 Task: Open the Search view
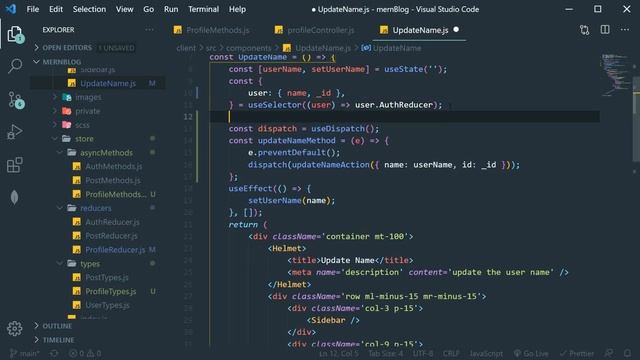[15, 66]
